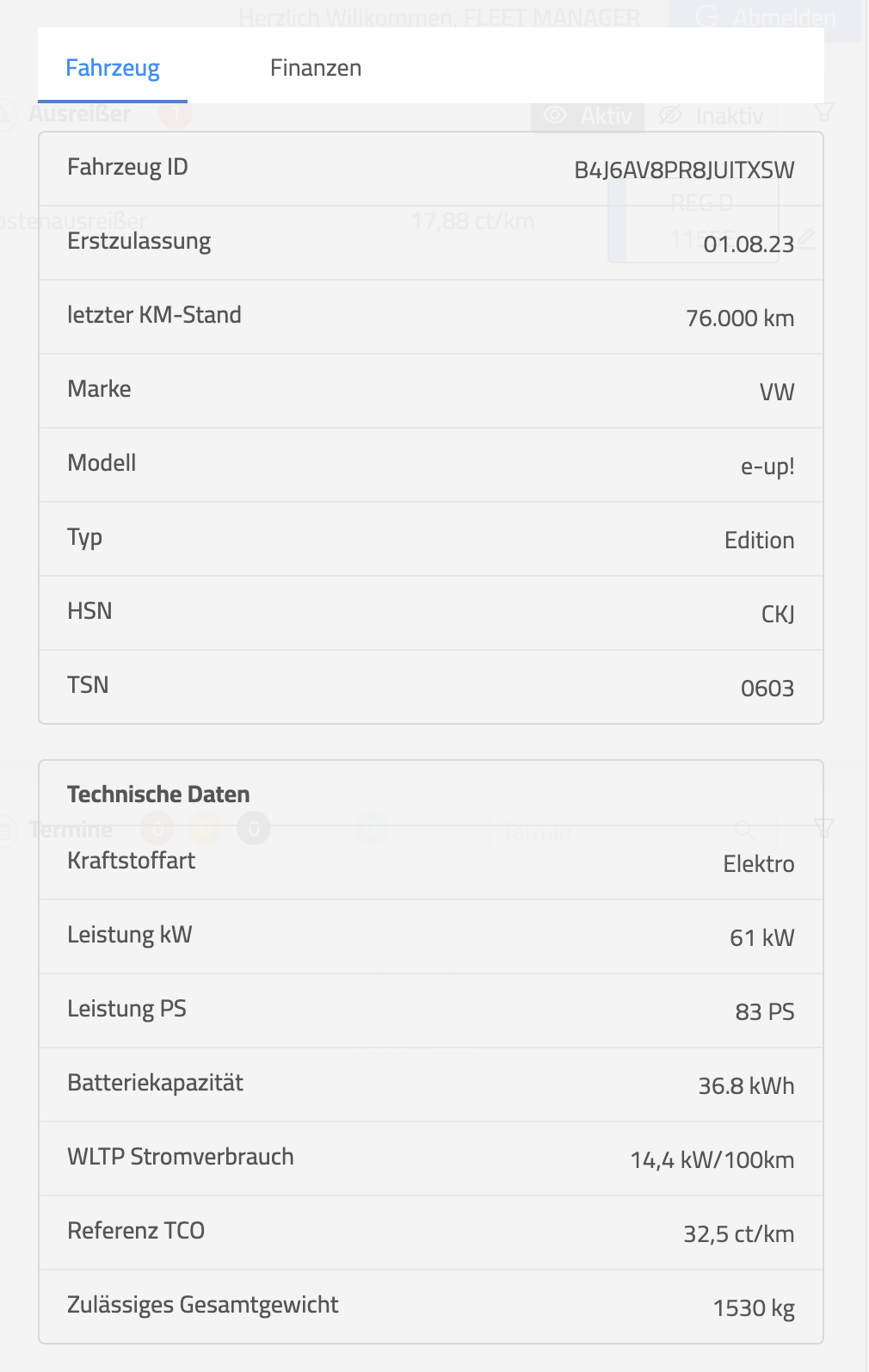
Task: Click the magnifier icon in Termin search
Action: coord(745,831)
